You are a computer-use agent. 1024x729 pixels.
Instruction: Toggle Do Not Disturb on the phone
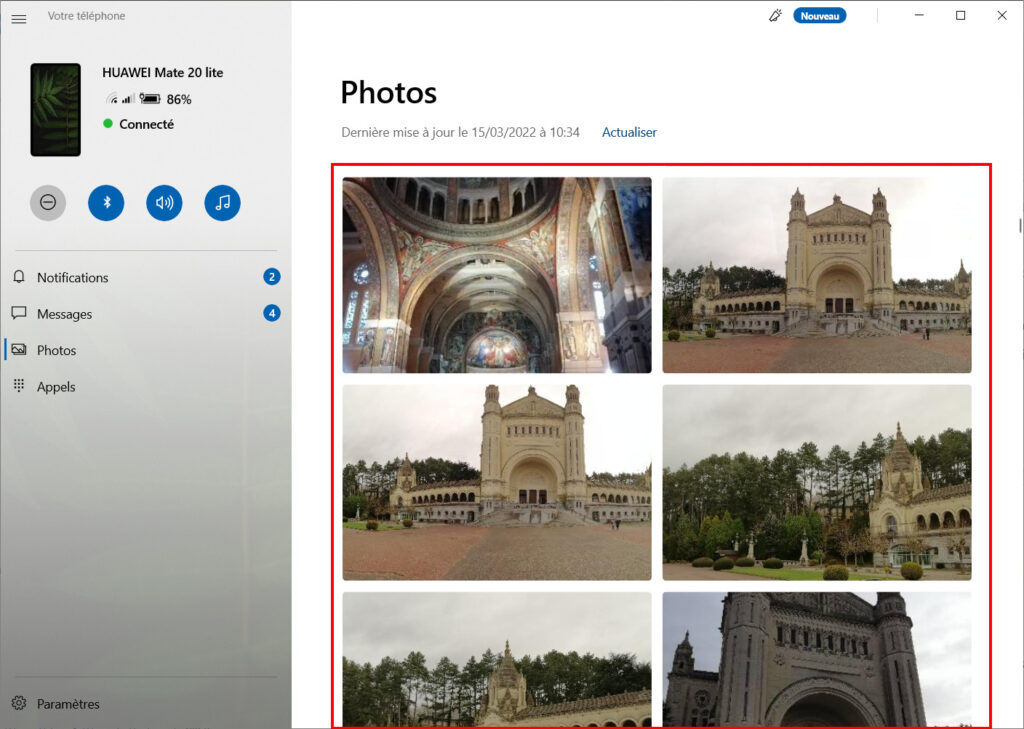pos(48,202)
